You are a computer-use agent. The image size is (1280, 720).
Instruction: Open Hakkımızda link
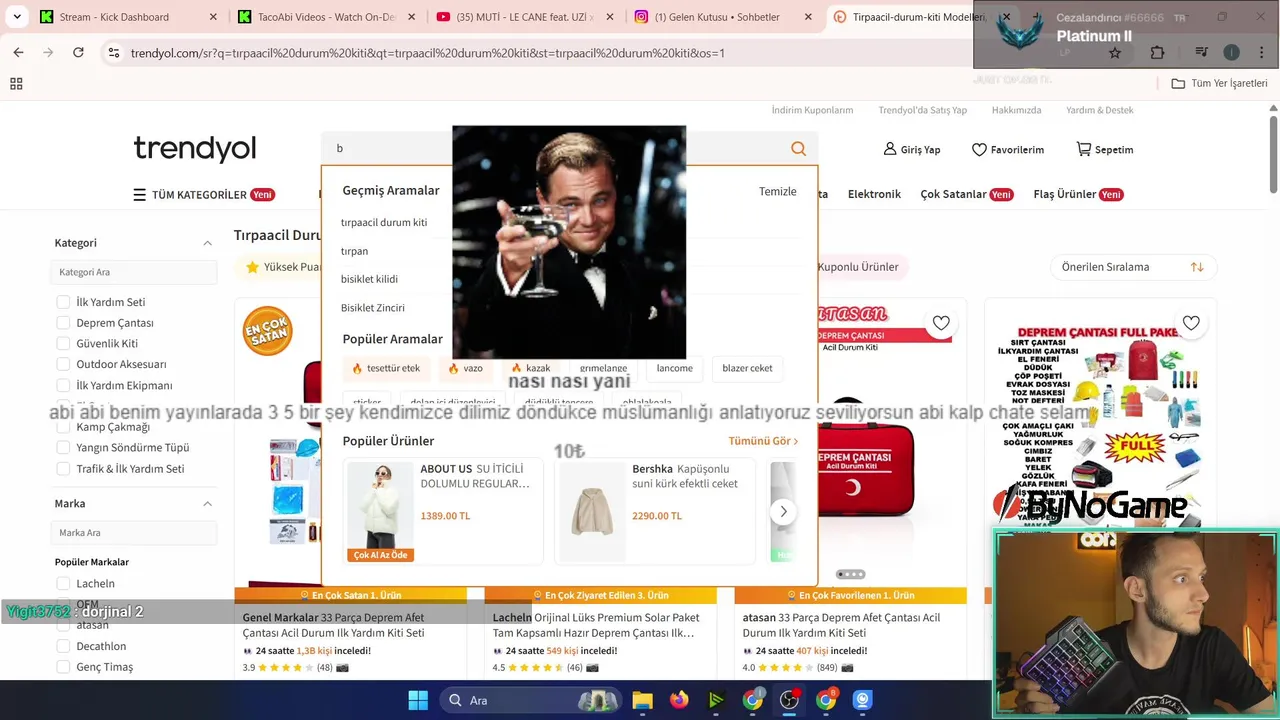click(x=1016, y=110)
